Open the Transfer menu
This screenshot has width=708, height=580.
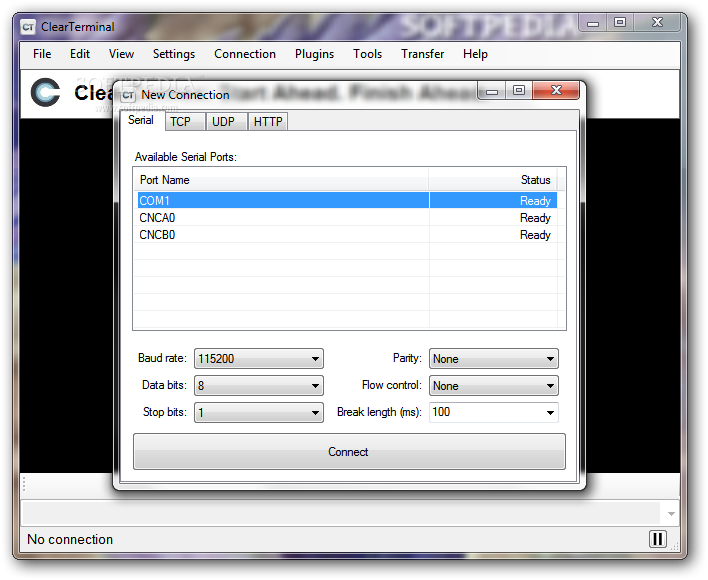pyautogui.click(x=423, y=54)
